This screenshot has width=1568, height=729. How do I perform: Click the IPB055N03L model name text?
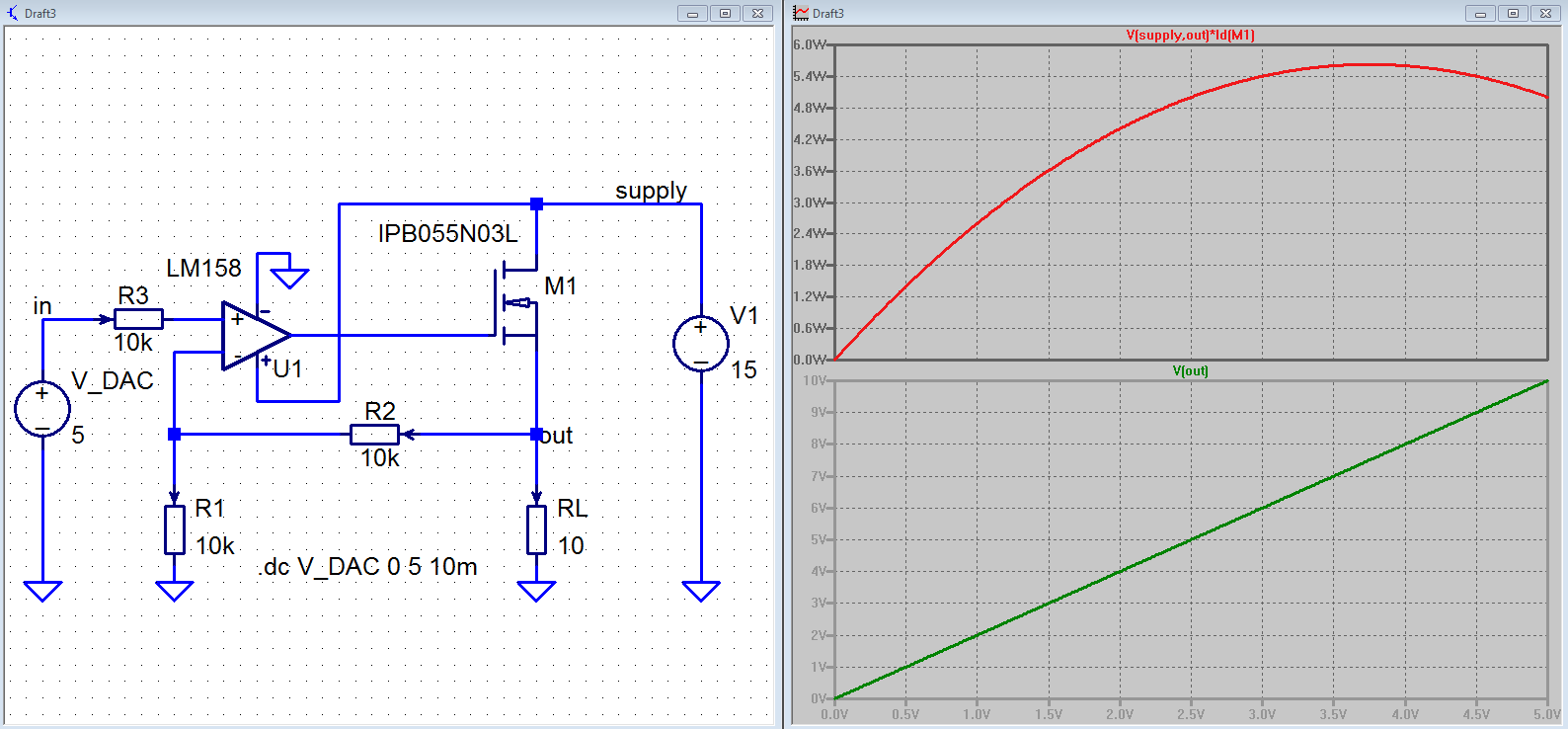pos(447,234)
